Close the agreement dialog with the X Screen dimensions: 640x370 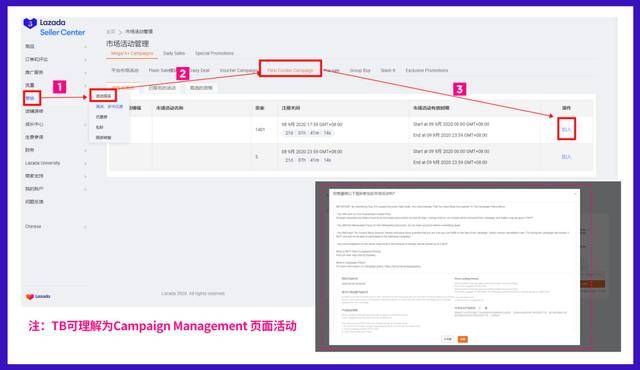coord(576,194)
